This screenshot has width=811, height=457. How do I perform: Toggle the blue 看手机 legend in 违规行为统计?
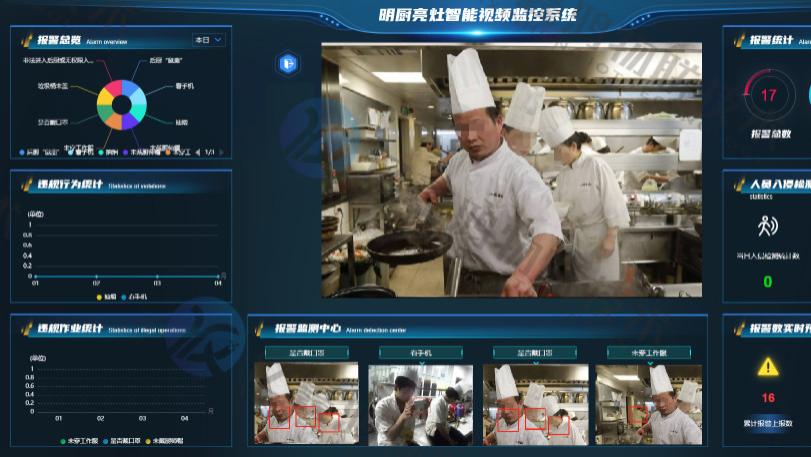point(134,297)
